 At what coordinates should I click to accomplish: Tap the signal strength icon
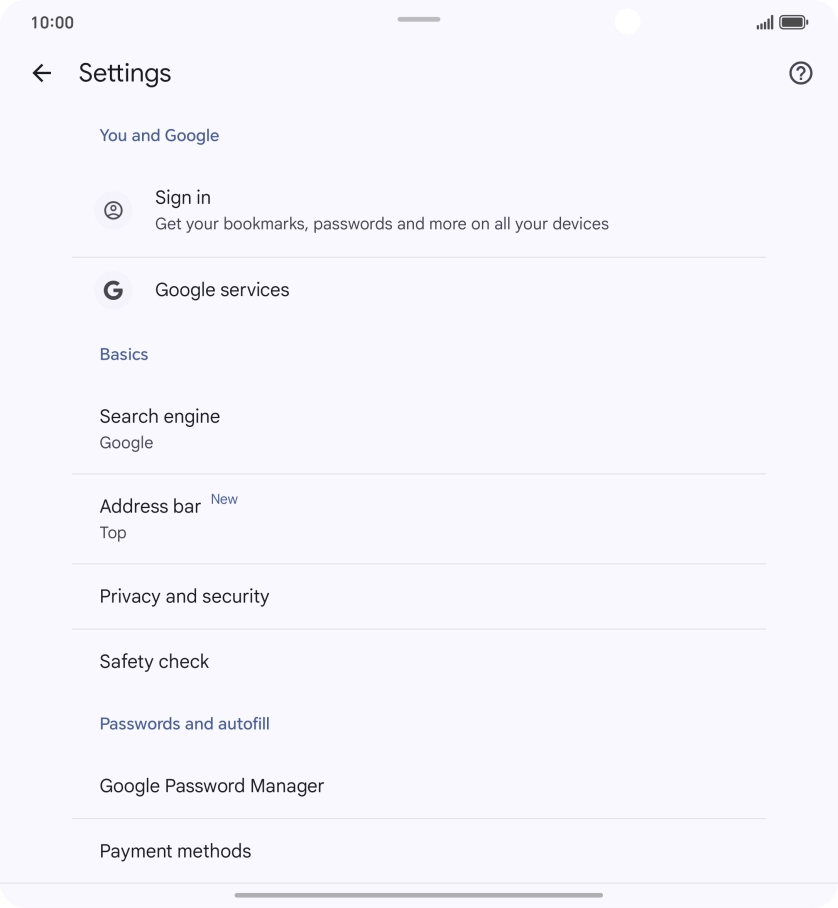764,22
